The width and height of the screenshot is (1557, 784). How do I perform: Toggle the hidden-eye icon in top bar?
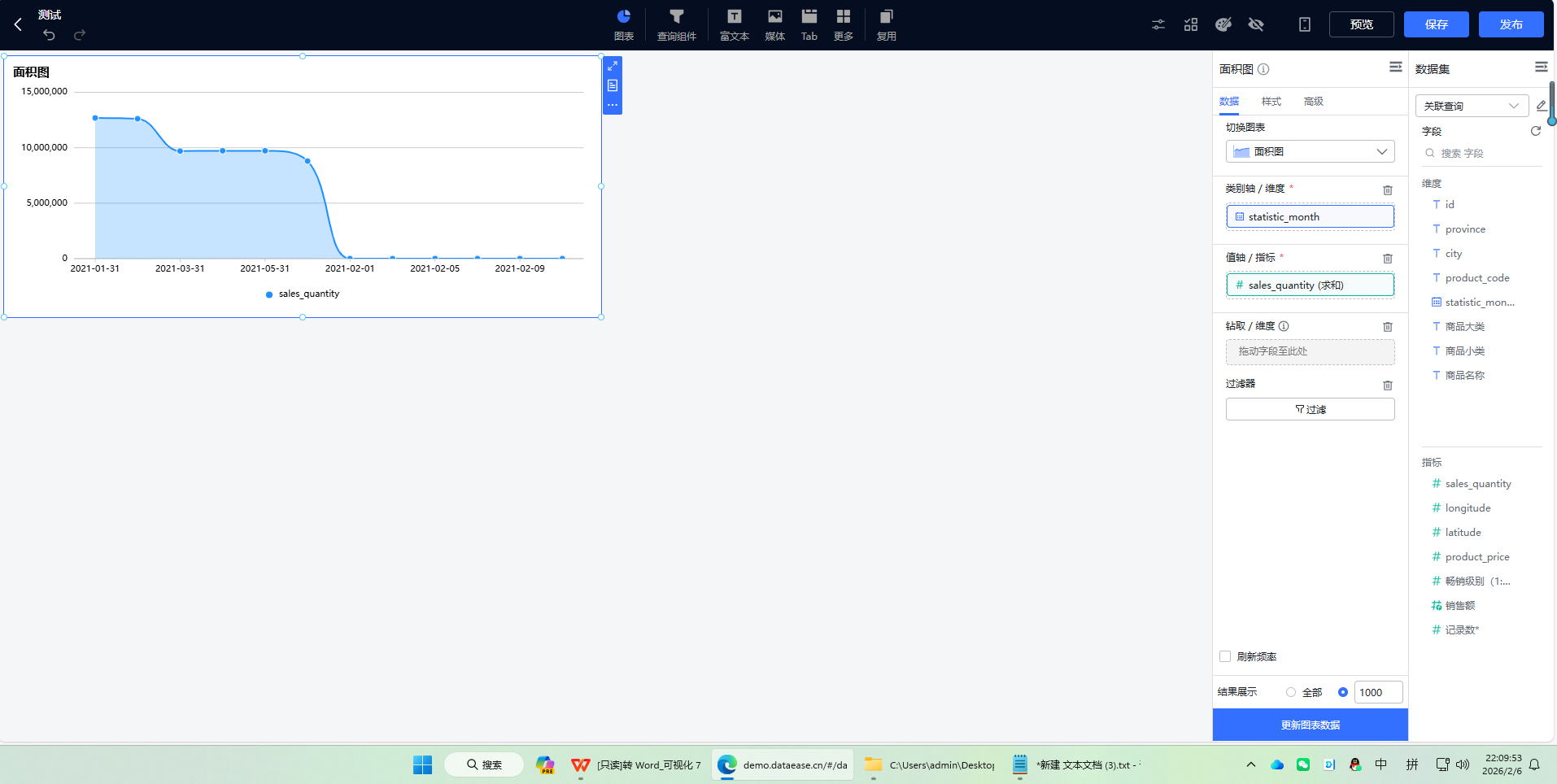click(x=1256, y=24)
